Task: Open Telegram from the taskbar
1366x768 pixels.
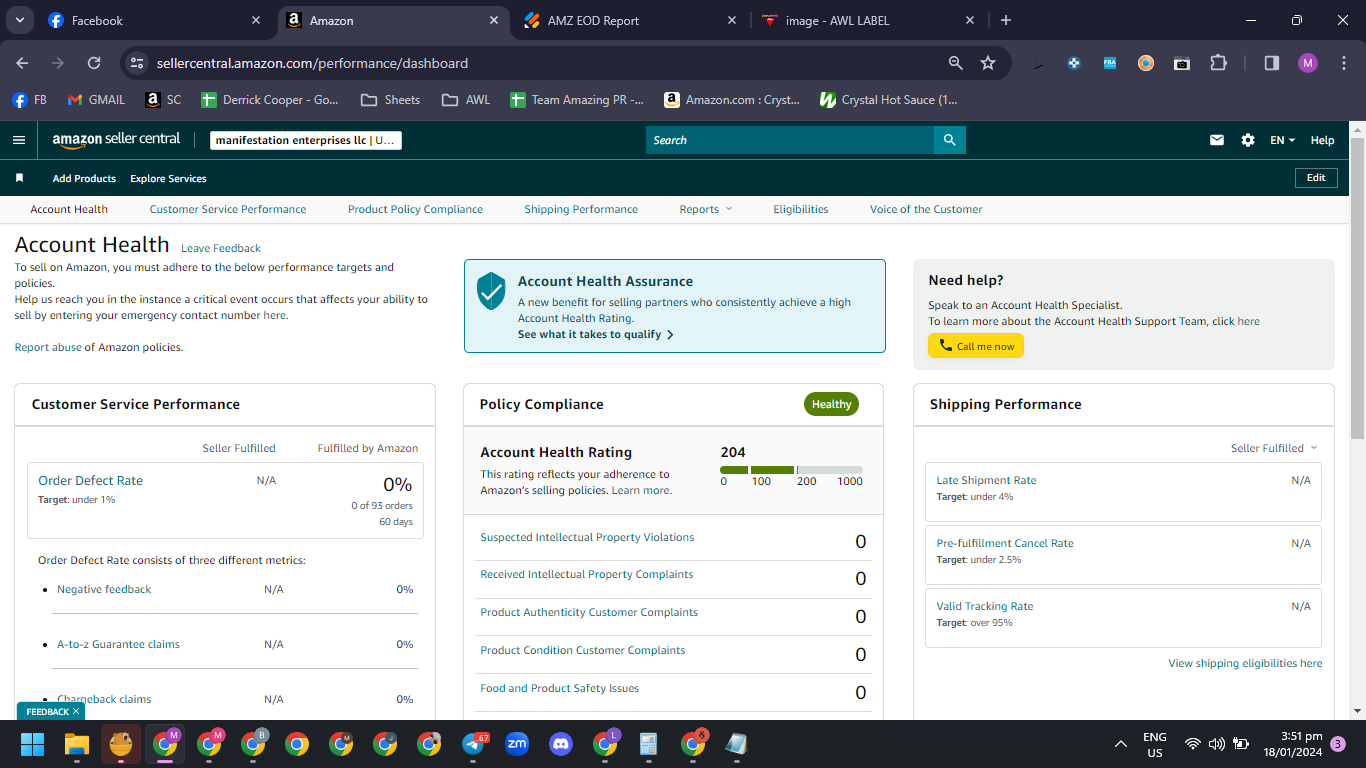Action: tap(474, 744)
